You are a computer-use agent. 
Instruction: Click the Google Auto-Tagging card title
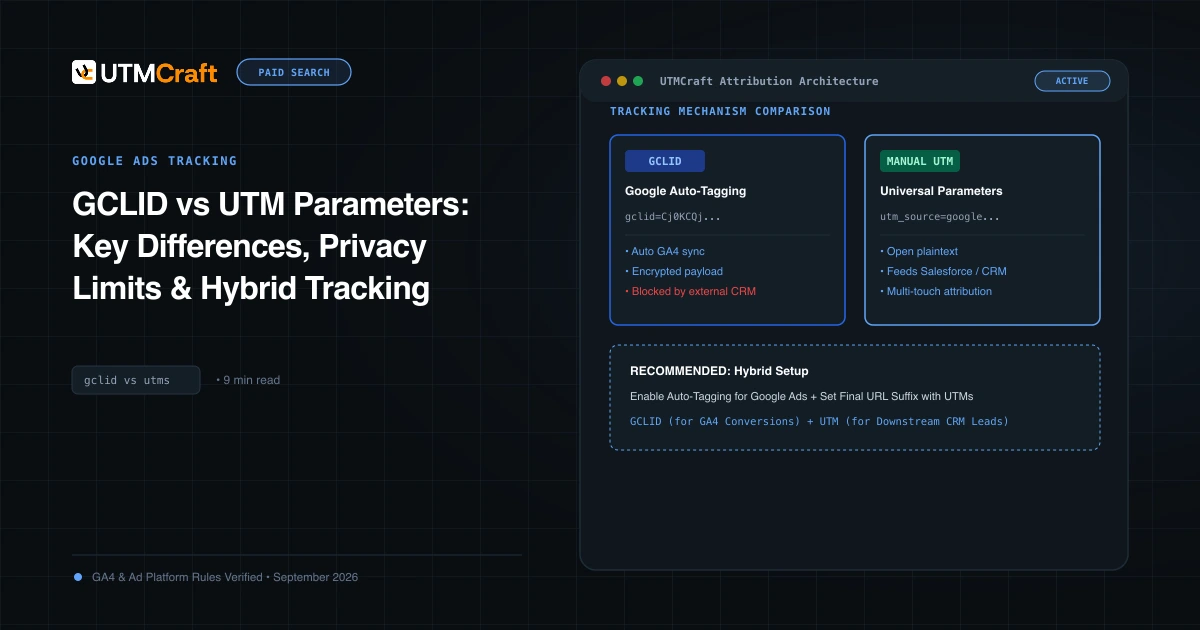[x=686, y=191]
